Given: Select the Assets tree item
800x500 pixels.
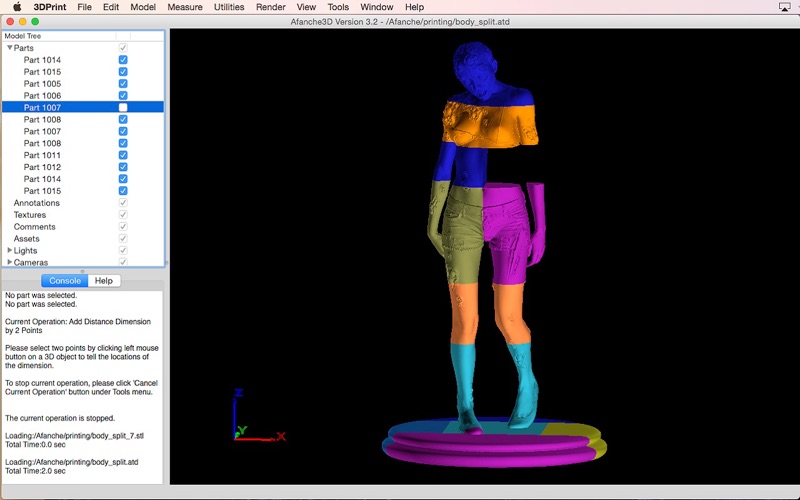Looking at the screenshot, I should pos(27,238).
